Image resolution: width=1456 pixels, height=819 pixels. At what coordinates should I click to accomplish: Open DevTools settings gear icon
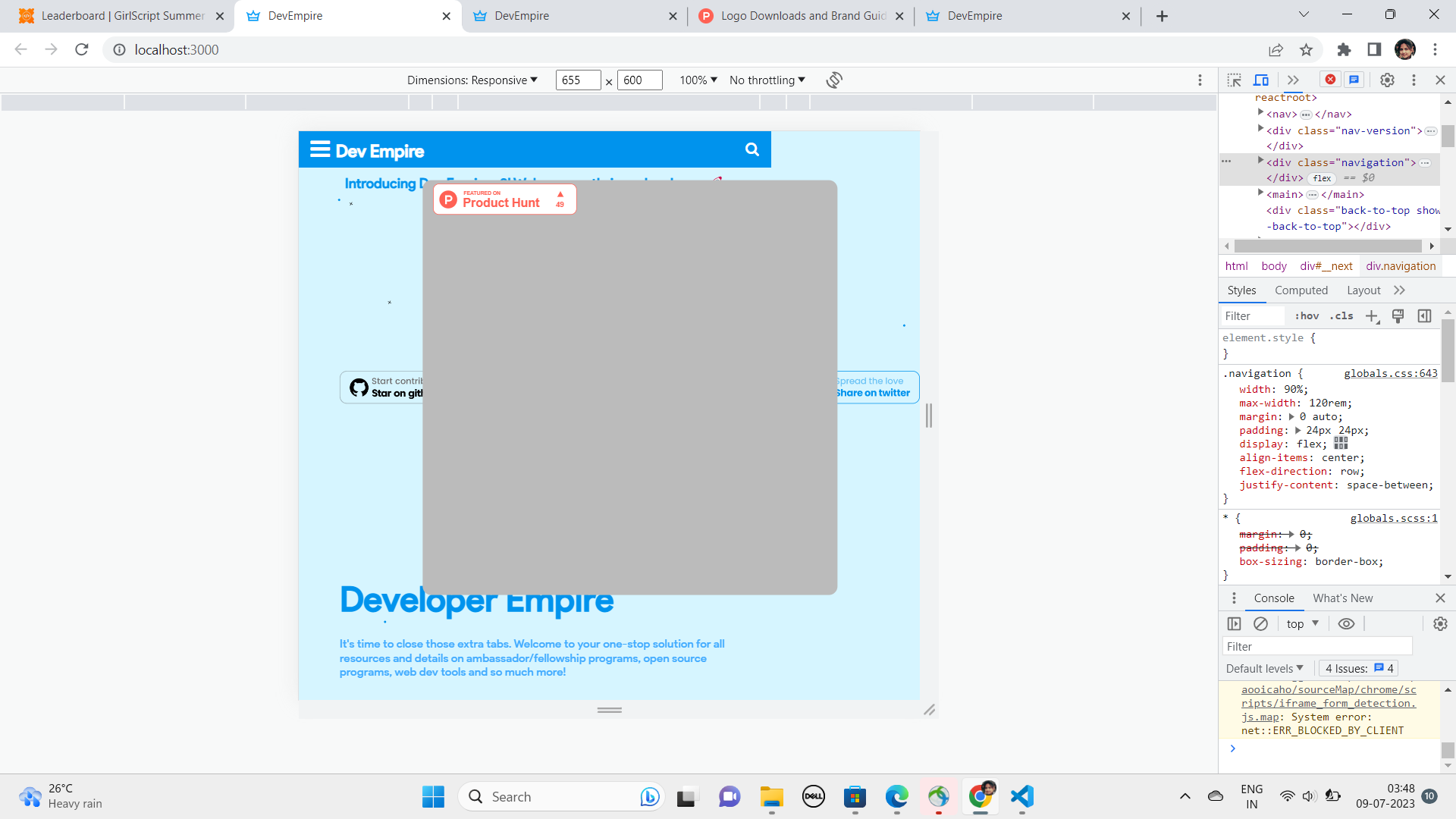[1387, 80]
